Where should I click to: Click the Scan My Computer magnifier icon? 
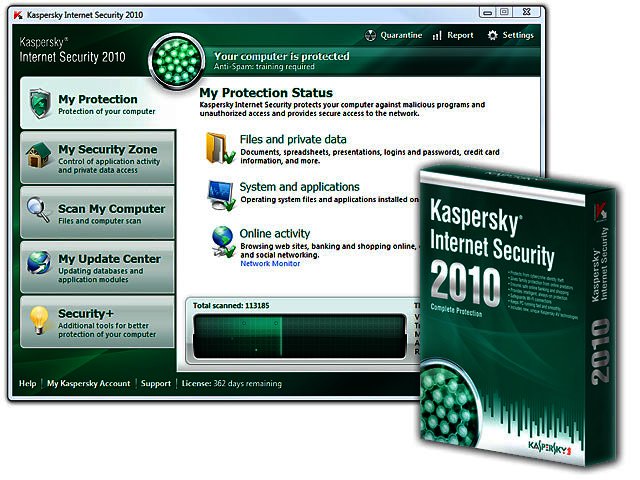[x=39, y=211]
